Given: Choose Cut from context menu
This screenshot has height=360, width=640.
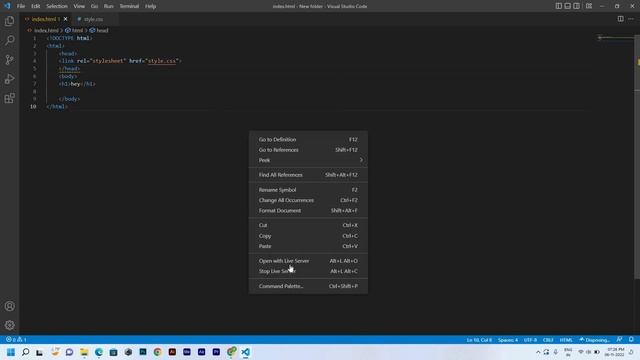Looking at the screenshot, I should tap(308, 225).
